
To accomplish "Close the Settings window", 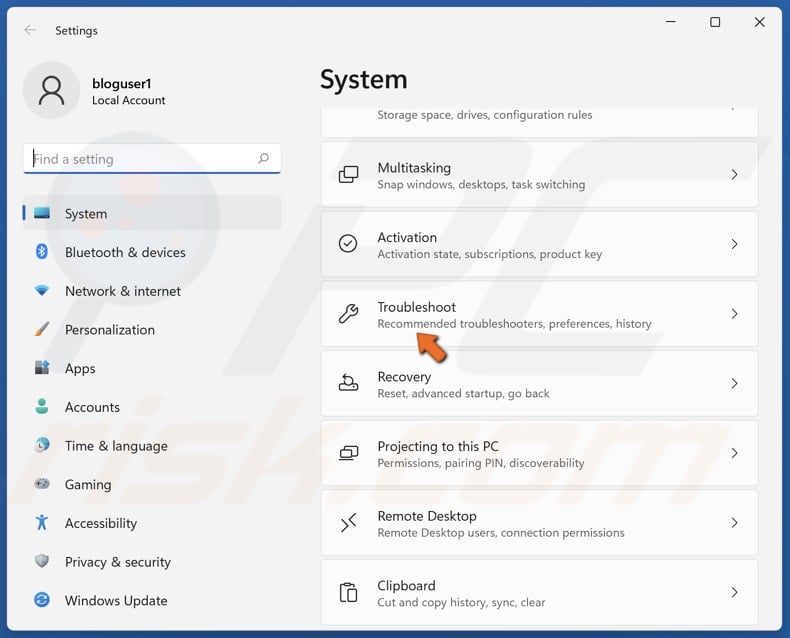I will (759, 22).
